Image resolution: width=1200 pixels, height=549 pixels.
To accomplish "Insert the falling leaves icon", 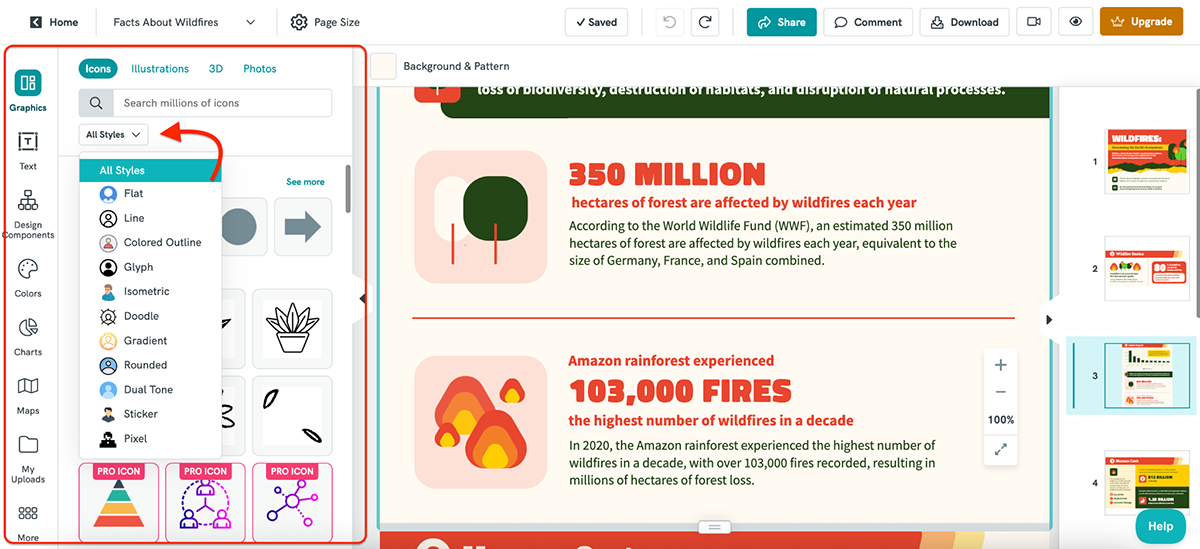I will (x=292, y=415).
